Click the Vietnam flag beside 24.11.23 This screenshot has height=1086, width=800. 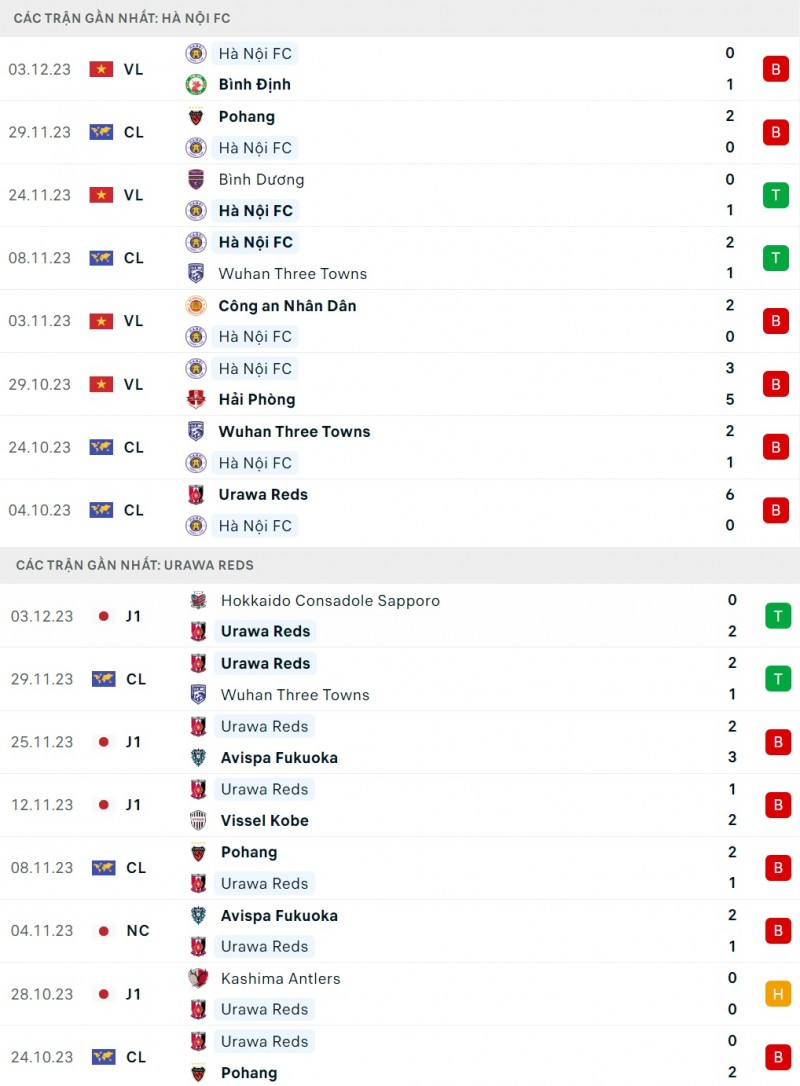101,195
